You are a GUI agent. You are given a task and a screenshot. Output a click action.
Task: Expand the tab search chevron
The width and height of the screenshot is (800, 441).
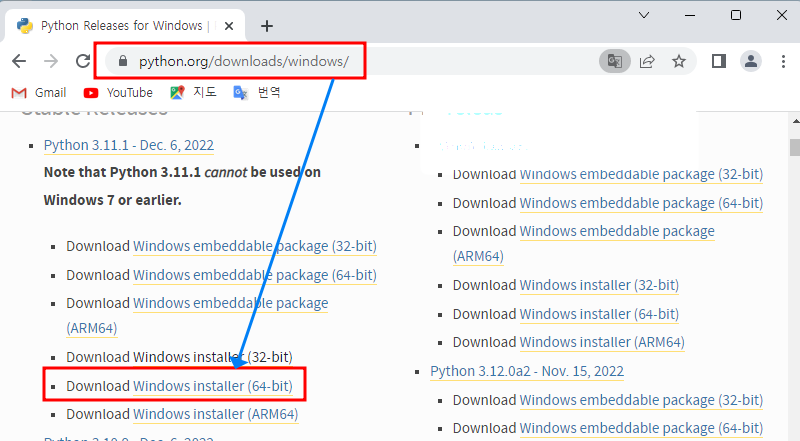tap(644, 15)
